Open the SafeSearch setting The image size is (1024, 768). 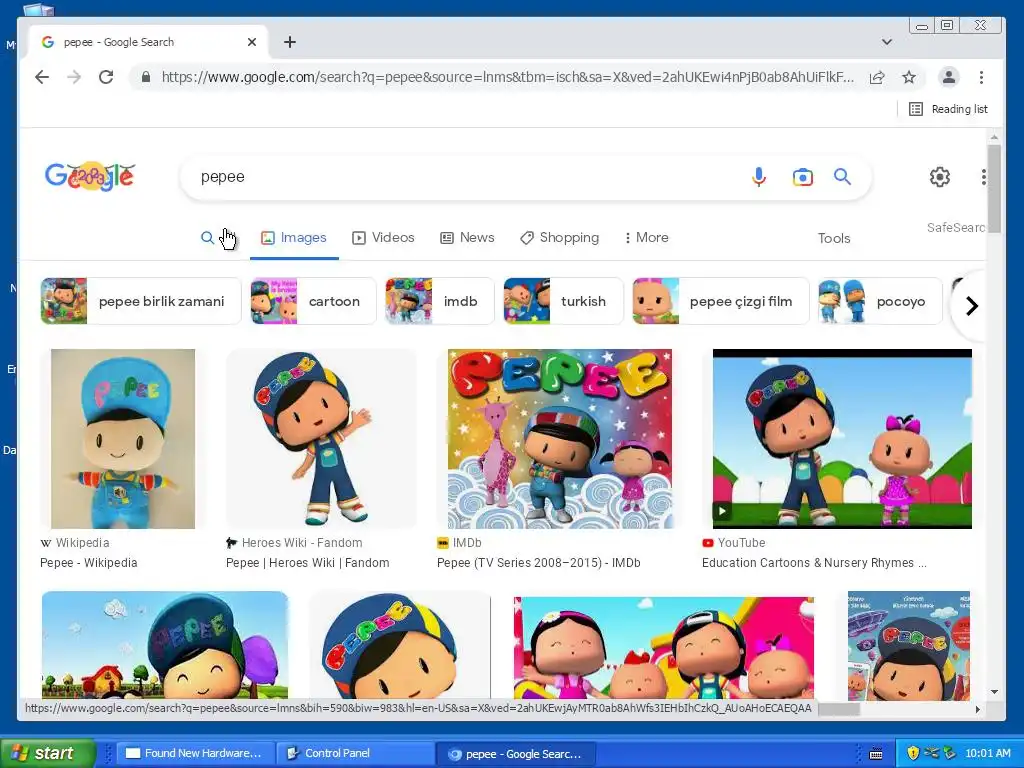click(955, 227)
